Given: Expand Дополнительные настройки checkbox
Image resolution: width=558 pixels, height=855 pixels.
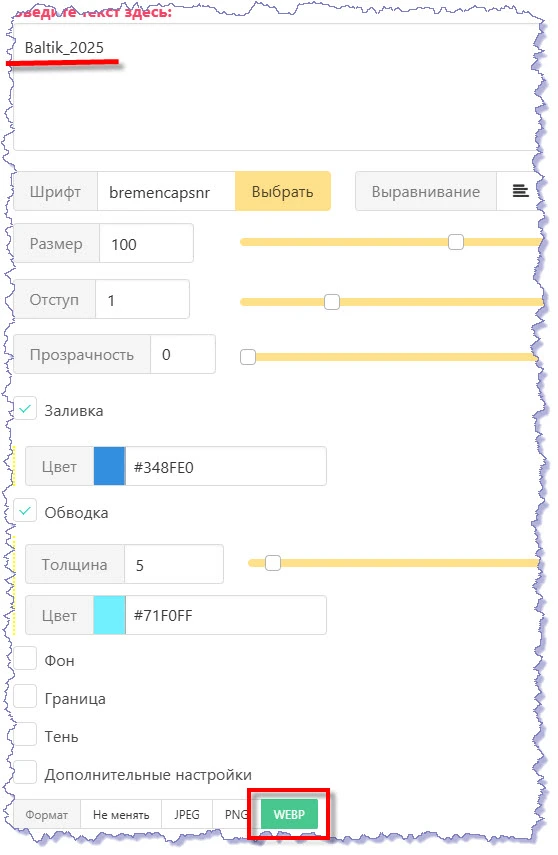Looking at the screenshot, I should 25,773.
